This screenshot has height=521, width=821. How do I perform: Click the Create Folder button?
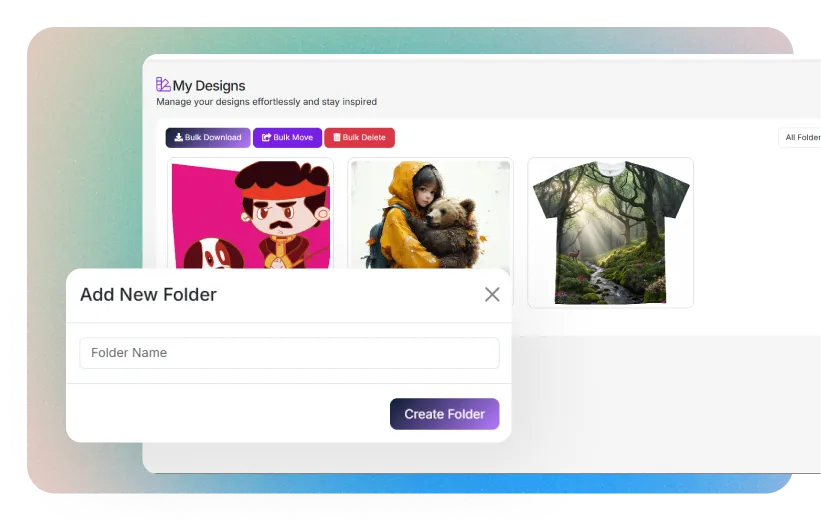[x=444, y=414]
